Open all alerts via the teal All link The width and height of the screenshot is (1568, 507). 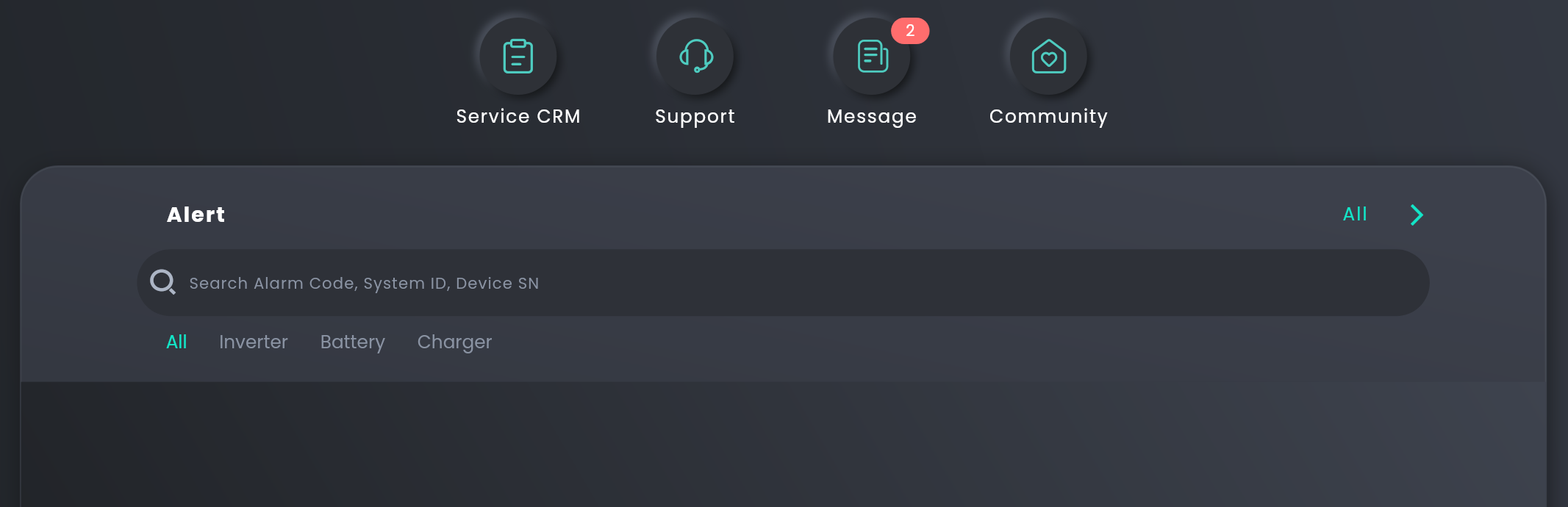coord(1355,214)
